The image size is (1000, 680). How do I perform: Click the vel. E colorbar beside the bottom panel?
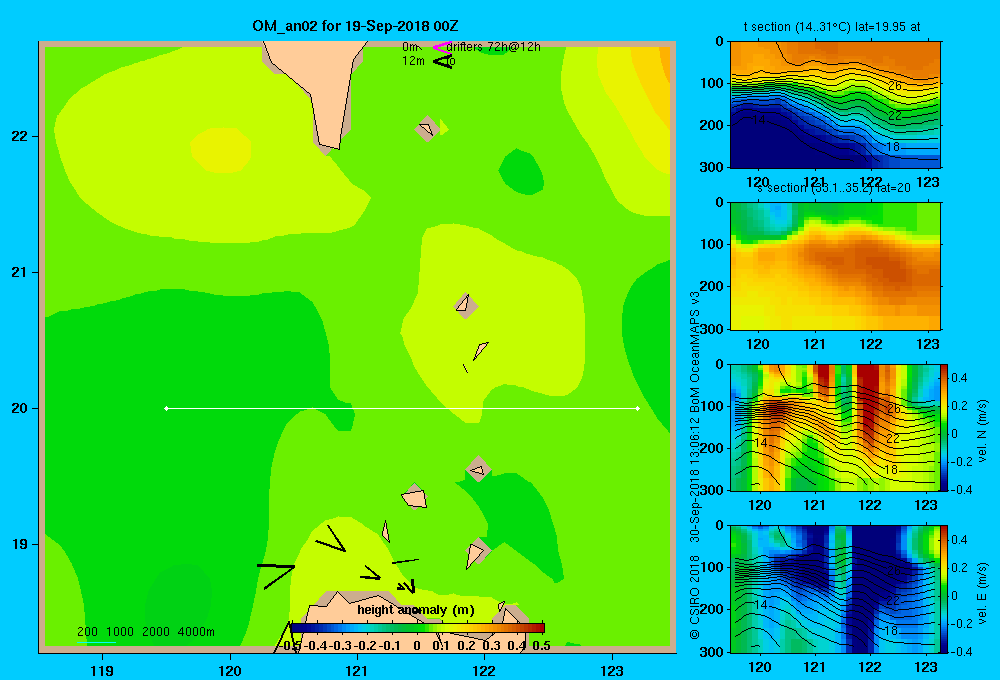[x=944, y=589]
